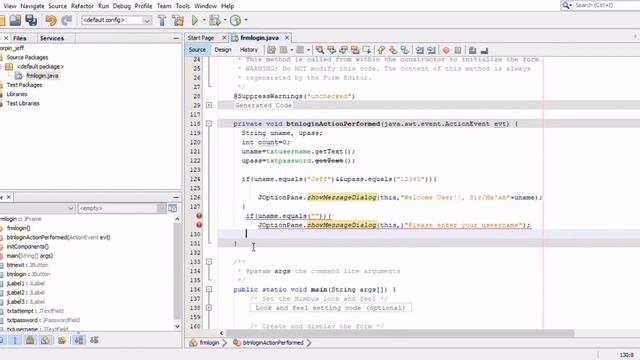
Task: Click error marker on line 129
Action: click(199, 224)
